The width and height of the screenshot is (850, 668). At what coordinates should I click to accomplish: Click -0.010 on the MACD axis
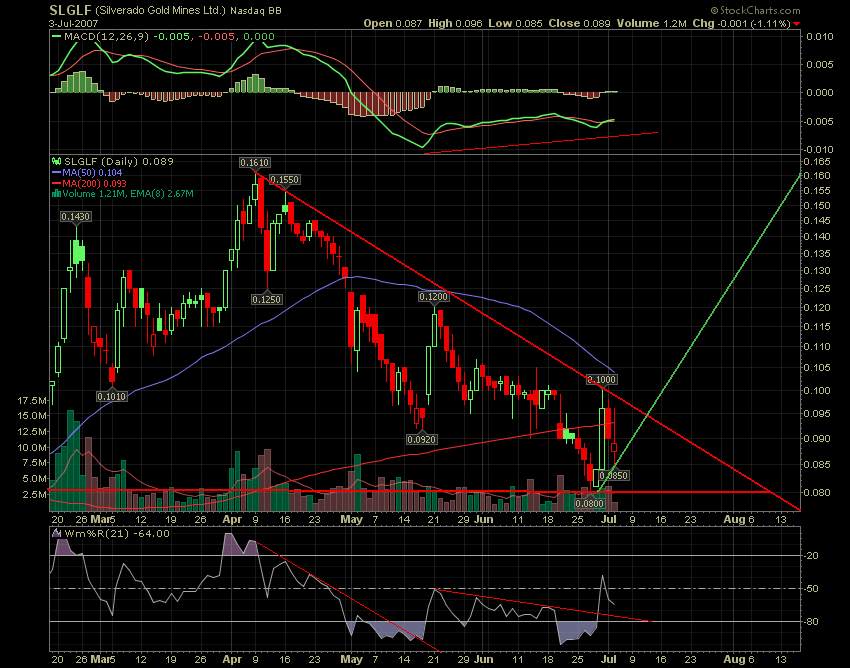click(x=818, y=149)
